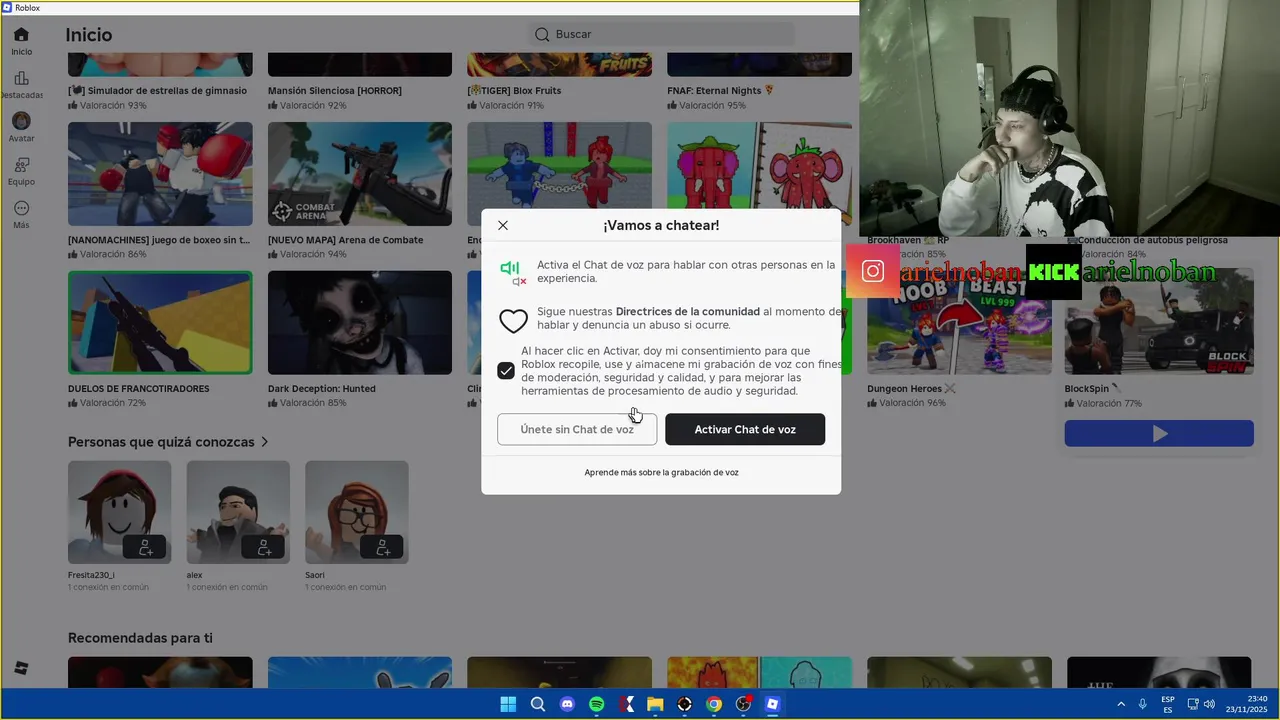Viewport: 1280px width, 720px height.
Task: Open ESP language input switcher
Action: [1168, 704]
